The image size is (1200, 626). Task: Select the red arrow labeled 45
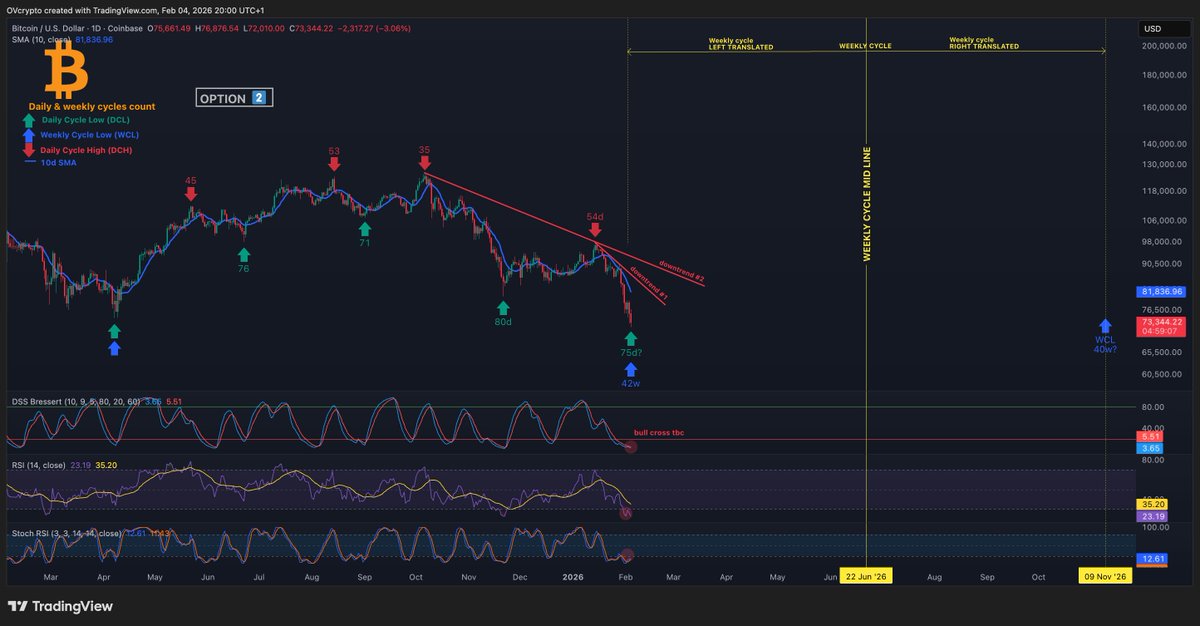click(190, 196)
